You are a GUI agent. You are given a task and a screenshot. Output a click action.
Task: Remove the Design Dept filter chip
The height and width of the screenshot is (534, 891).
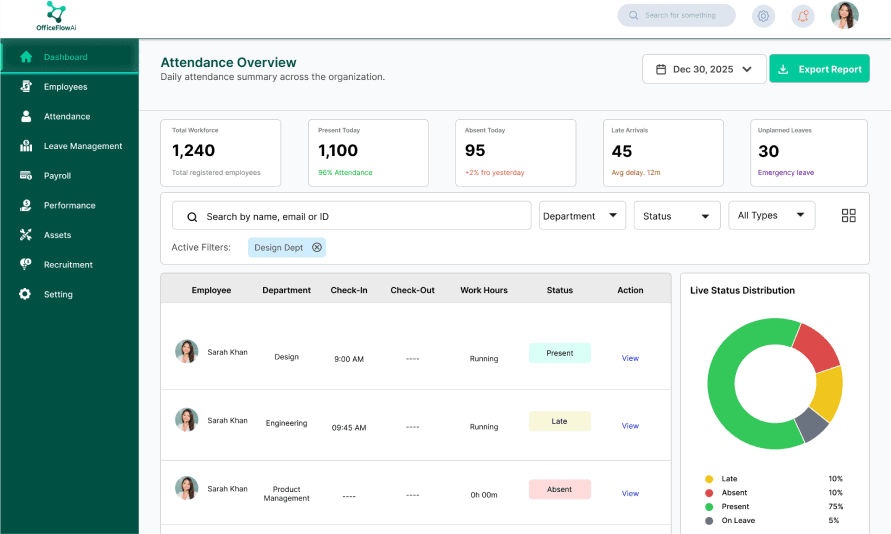(x=317, y=247)
